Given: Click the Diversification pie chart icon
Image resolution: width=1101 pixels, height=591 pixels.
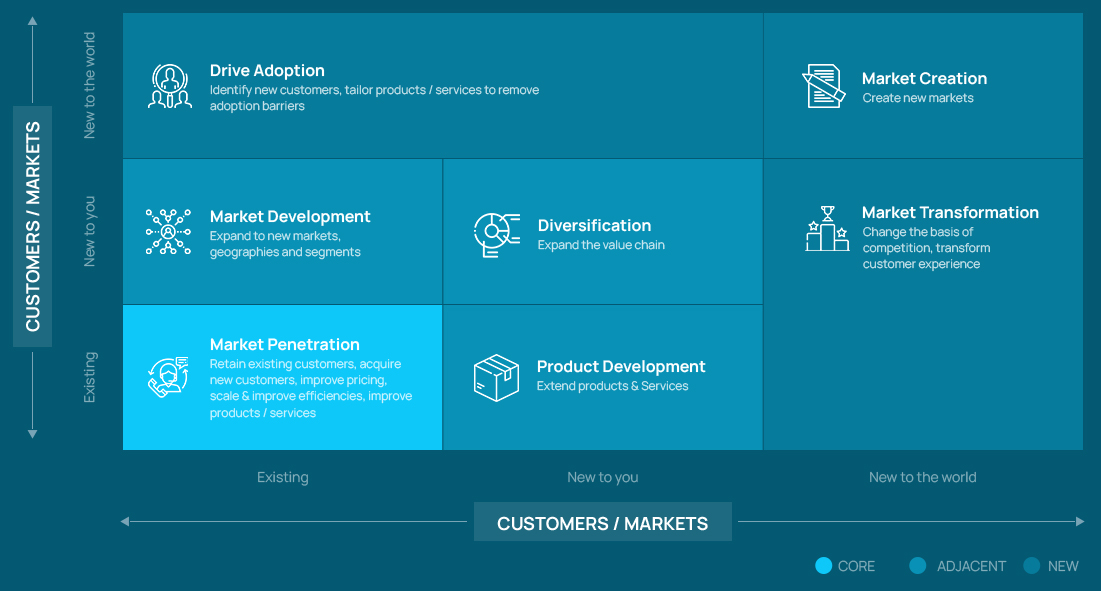Looking at the screenshot, I should tap(496, 235).
